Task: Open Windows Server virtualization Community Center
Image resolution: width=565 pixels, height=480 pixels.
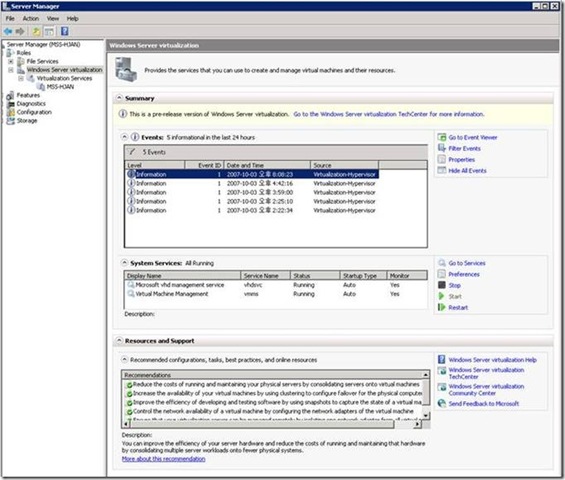Action: (x=486, y=390)
